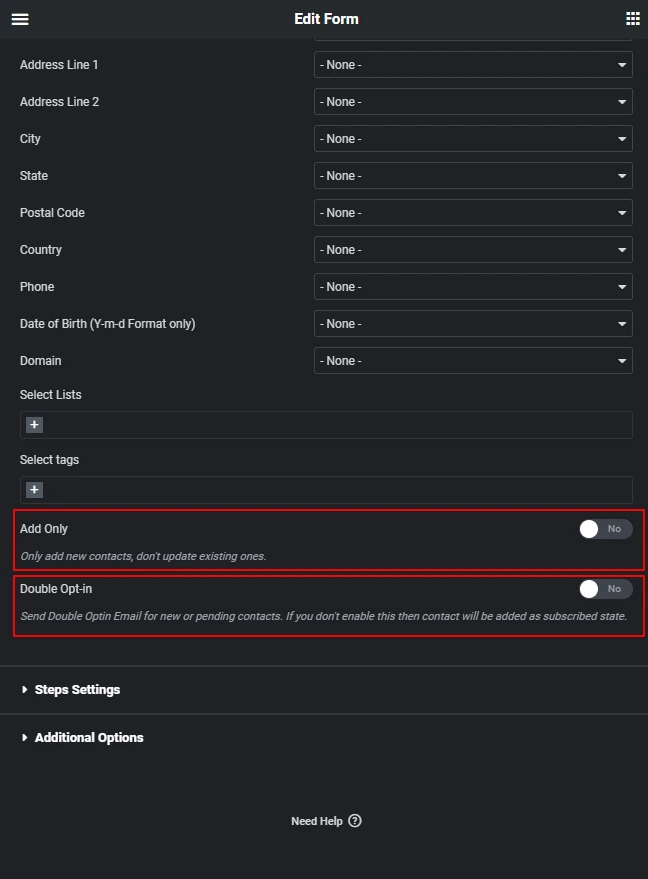Expand the Steps Settings section
This screenshot has height=879, width=648.
click(77, 690)
